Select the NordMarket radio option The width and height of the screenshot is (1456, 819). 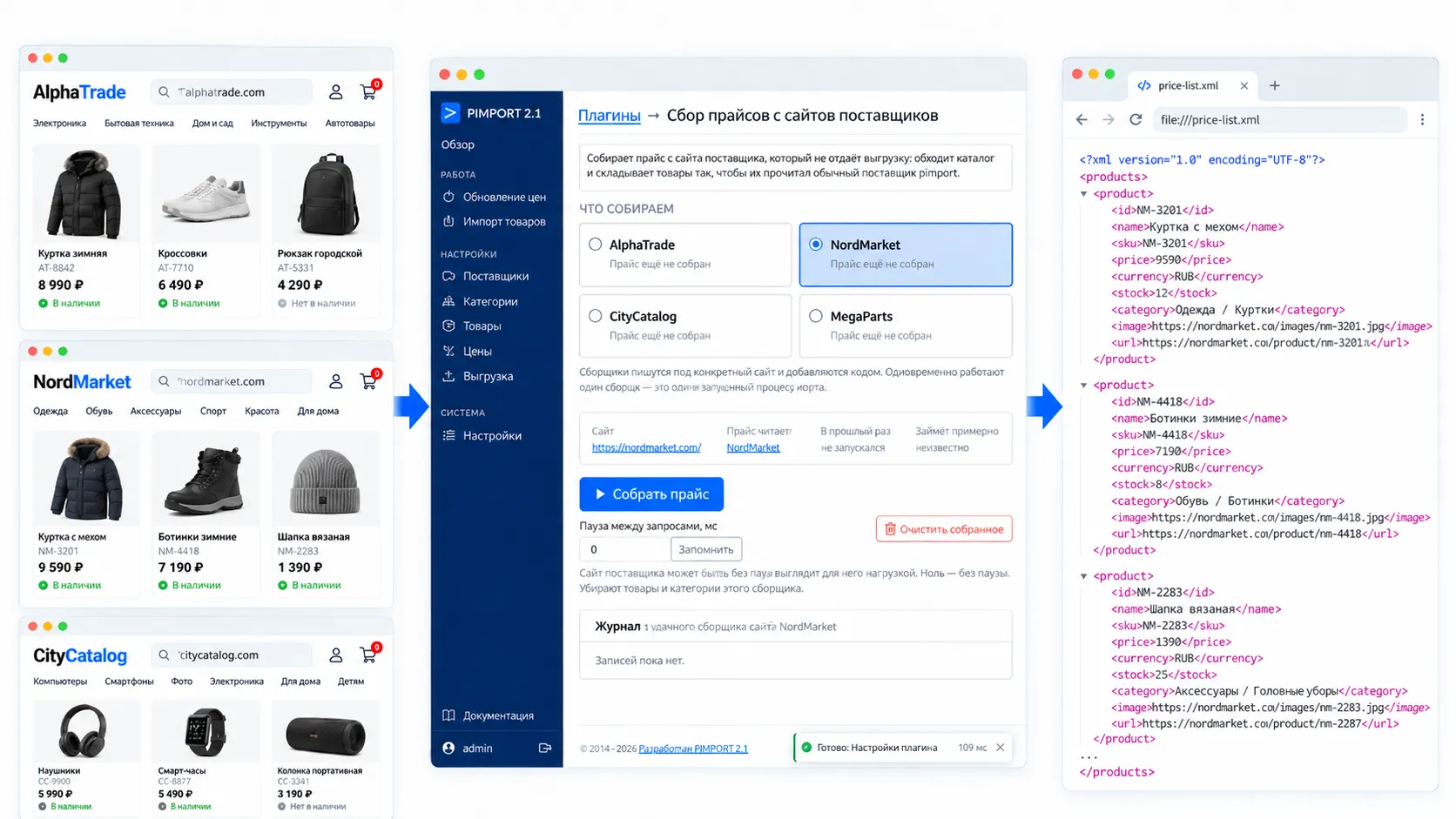pos(816,245)
